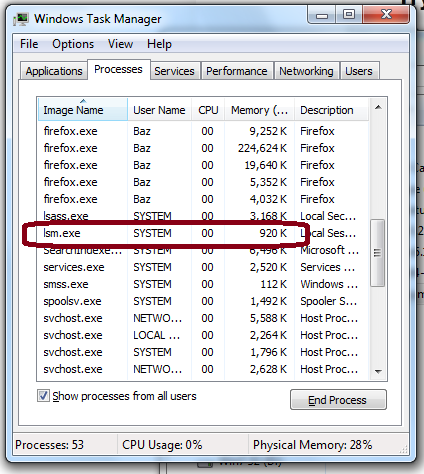Image resolution: width=424 pixels, height=474 pixels.
Task: Select the Processes tab
Action: [118, 69]
